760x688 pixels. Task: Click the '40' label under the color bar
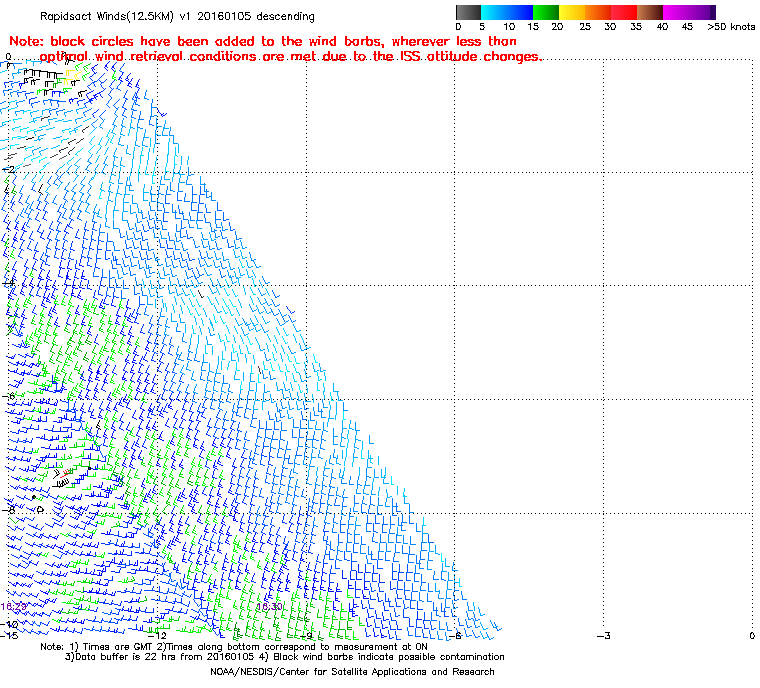tap(662, 27)
